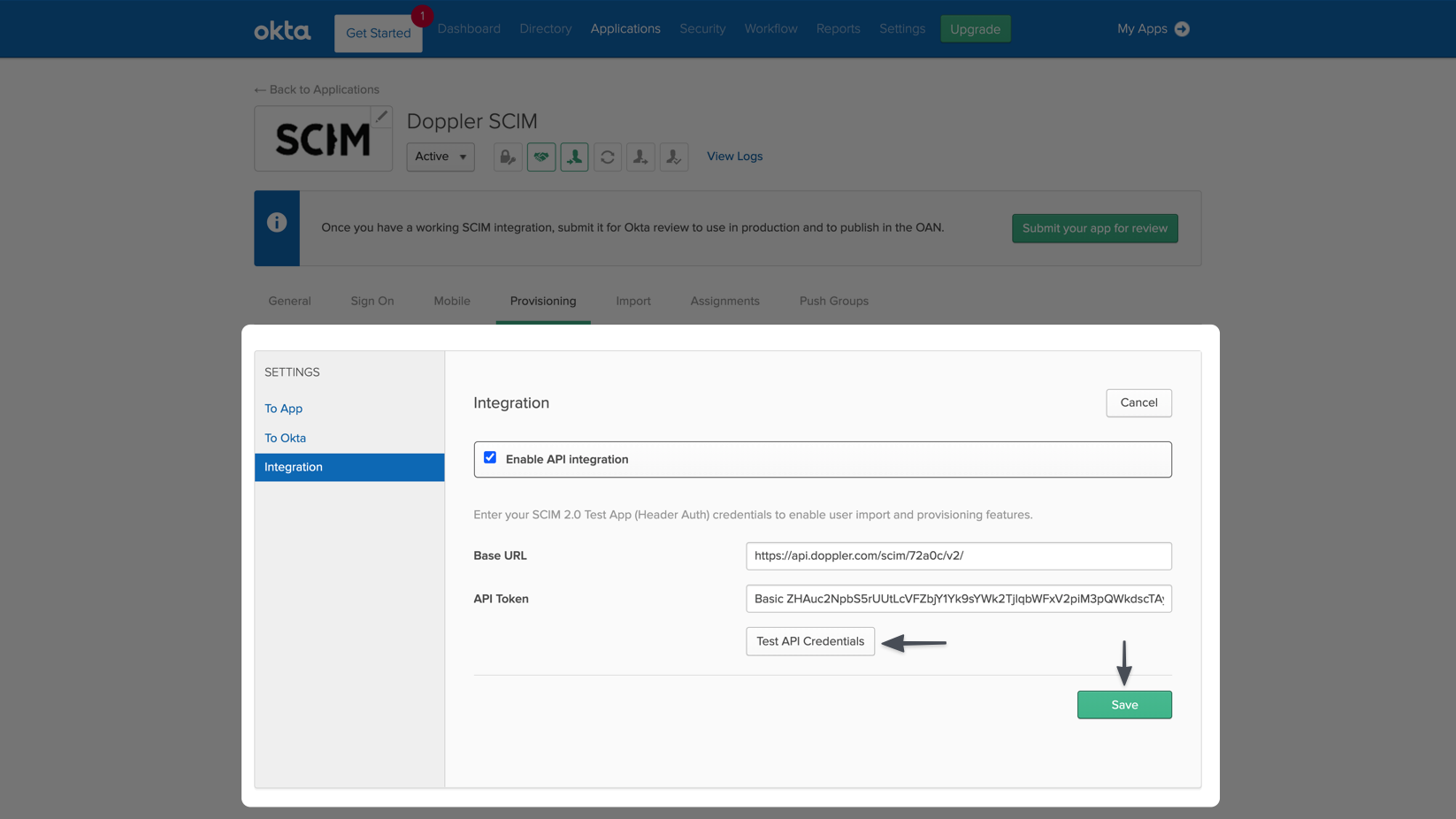
Task: Open the Directory menu
Action: pyautogui.click(x=546, y=29)
